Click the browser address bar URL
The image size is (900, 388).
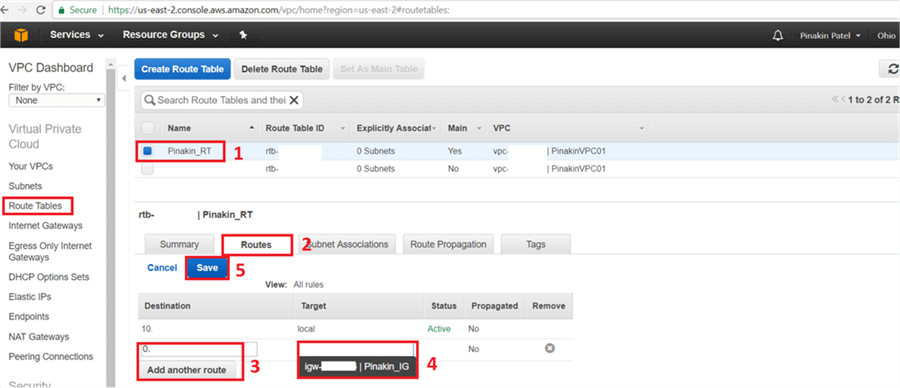(280, 10)
